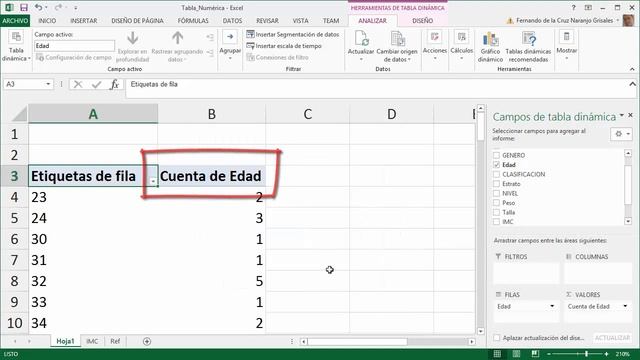Open the Cálculos menu button
The image size is (640, 360).
[462, 46]
